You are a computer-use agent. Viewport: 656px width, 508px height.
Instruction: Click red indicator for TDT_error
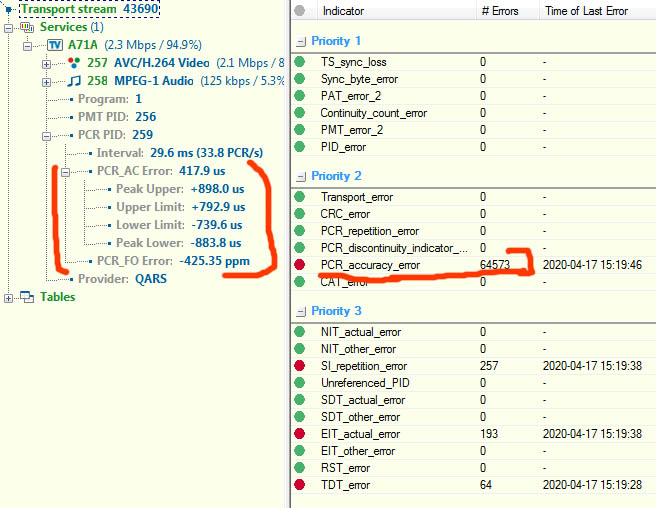[x=300, y=485]
